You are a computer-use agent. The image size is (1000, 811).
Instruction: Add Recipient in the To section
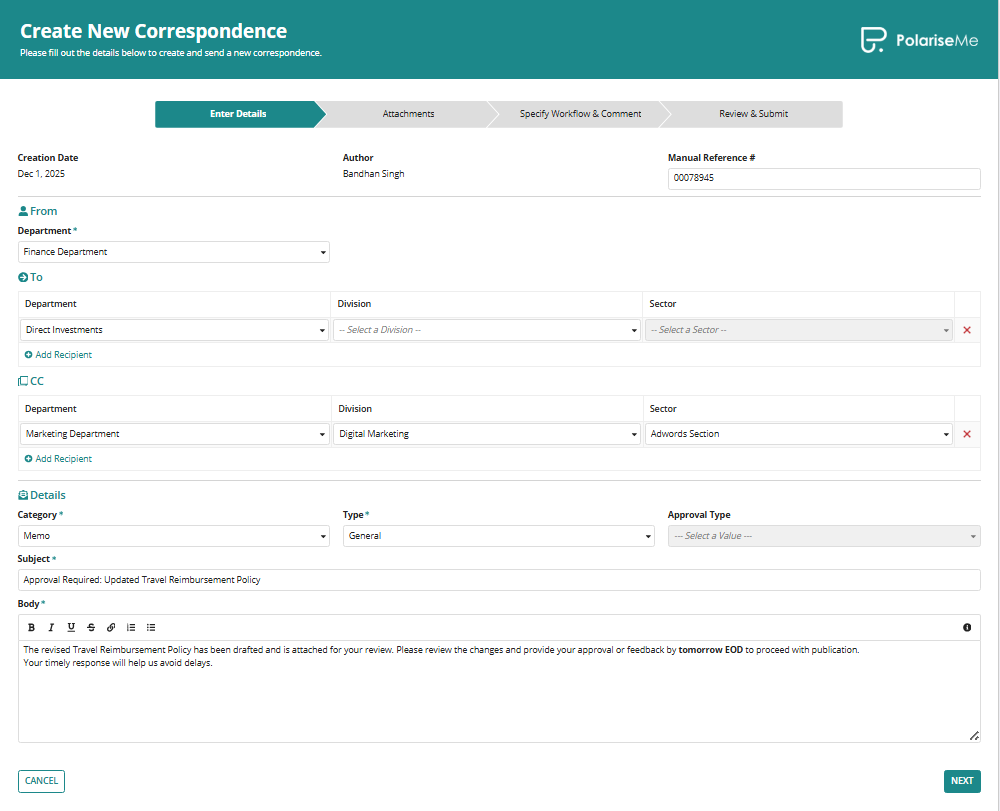tap(59, 355)
